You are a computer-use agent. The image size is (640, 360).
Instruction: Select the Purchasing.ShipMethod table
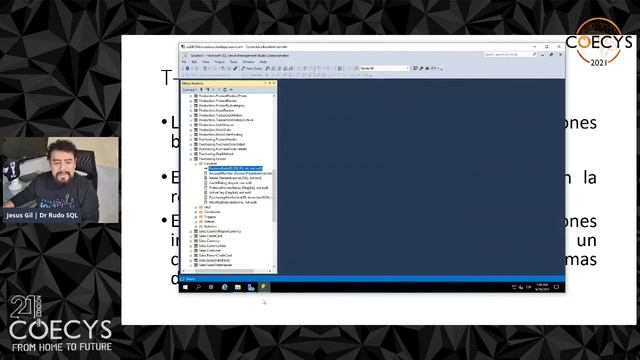click(216, 154)
